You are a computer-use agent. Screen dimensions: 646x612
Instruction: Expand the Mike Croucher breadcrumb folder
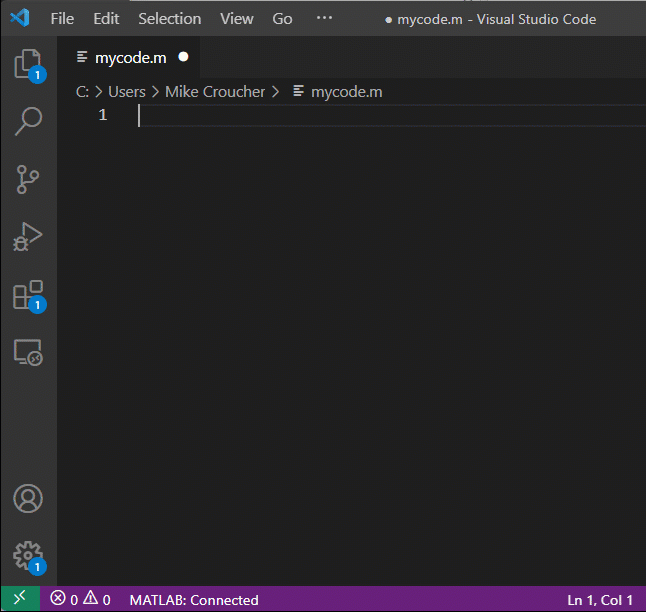215,92
